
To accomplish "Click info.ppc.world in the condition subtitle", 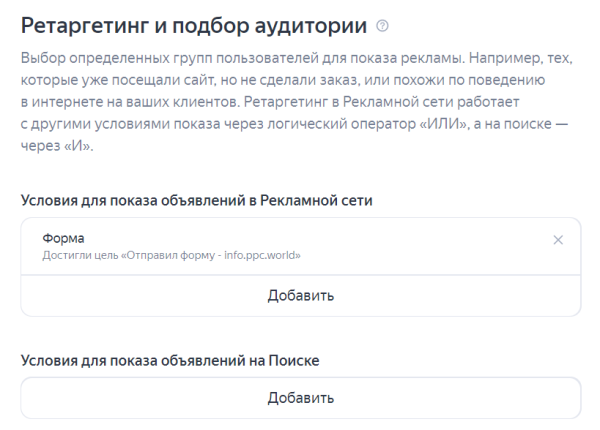I will (265, 255).
